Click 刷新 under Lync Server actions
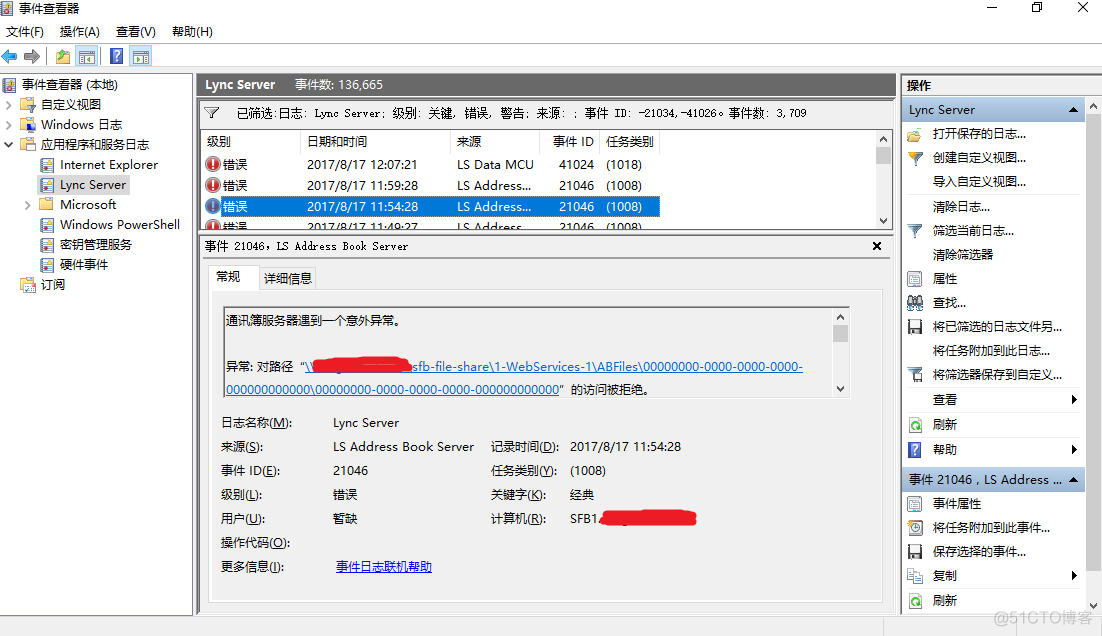 click(945, 424)
